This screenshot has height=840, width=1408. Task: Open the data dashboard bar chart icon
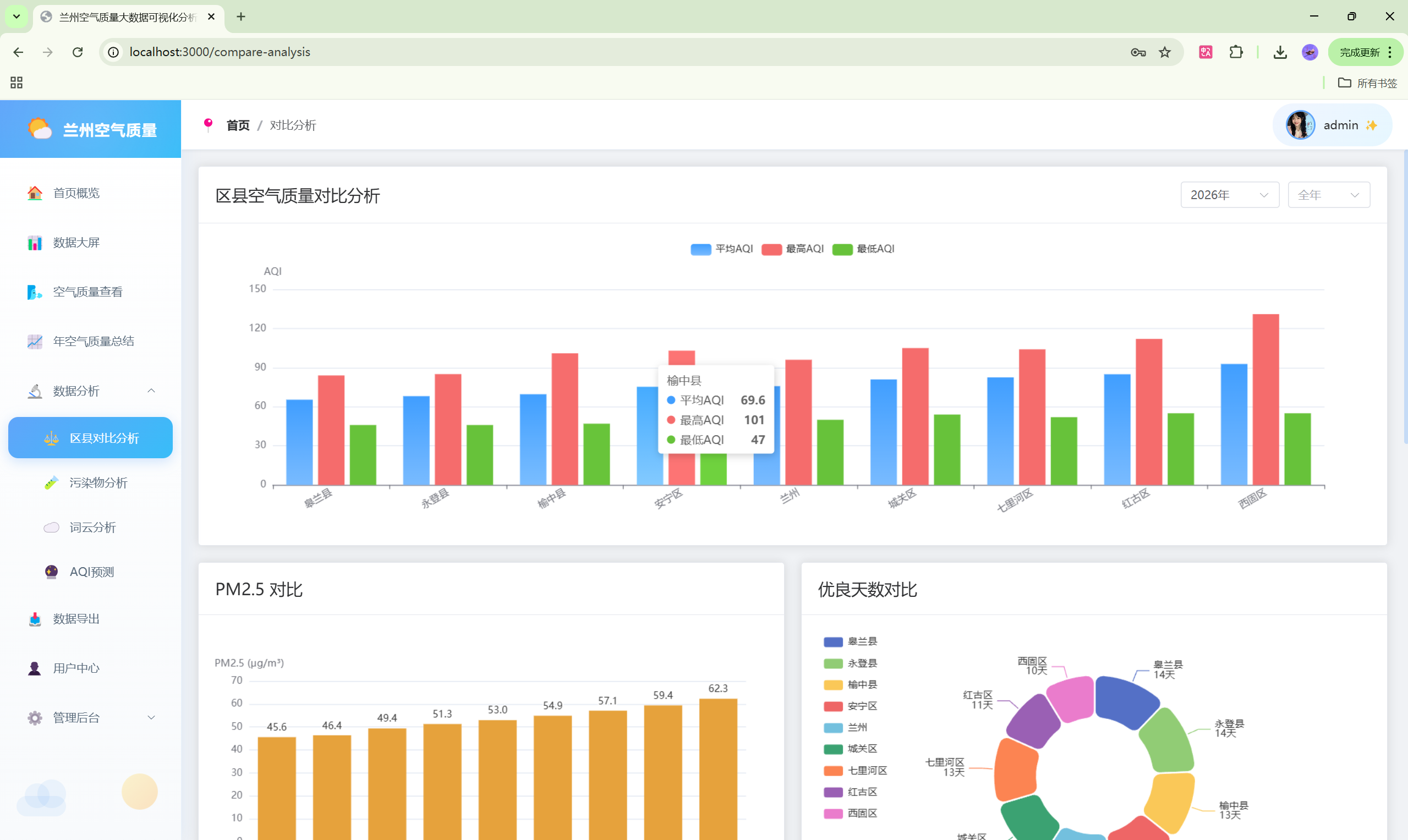point(35,243)
